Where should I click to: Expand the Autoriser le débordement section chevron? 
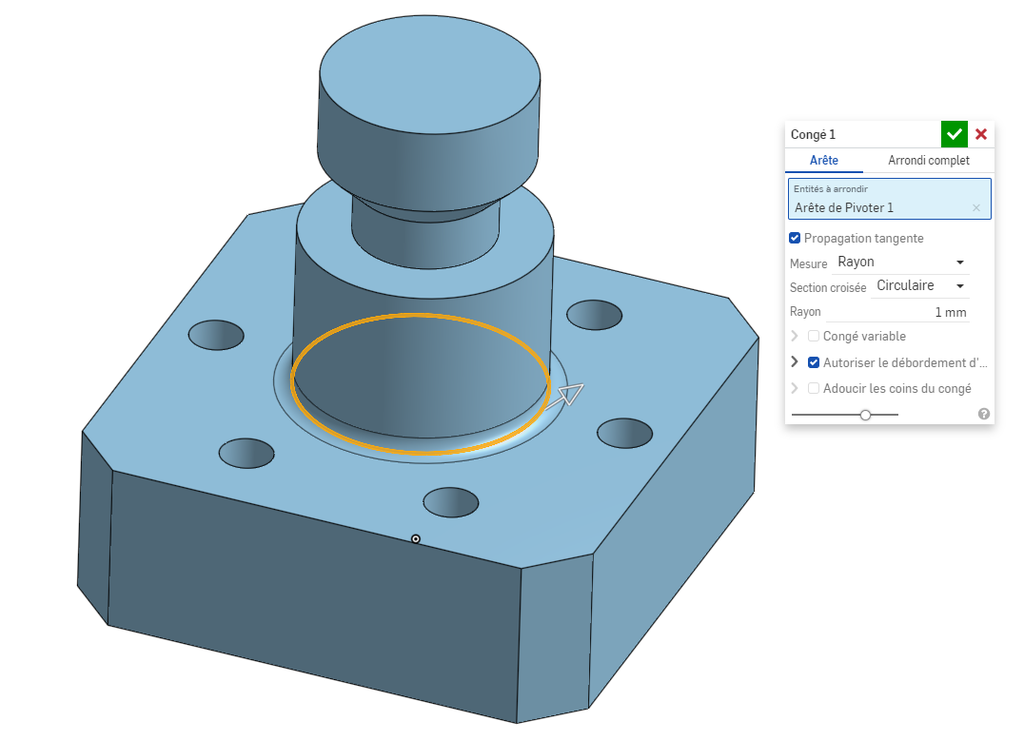[x=795, y=362]
